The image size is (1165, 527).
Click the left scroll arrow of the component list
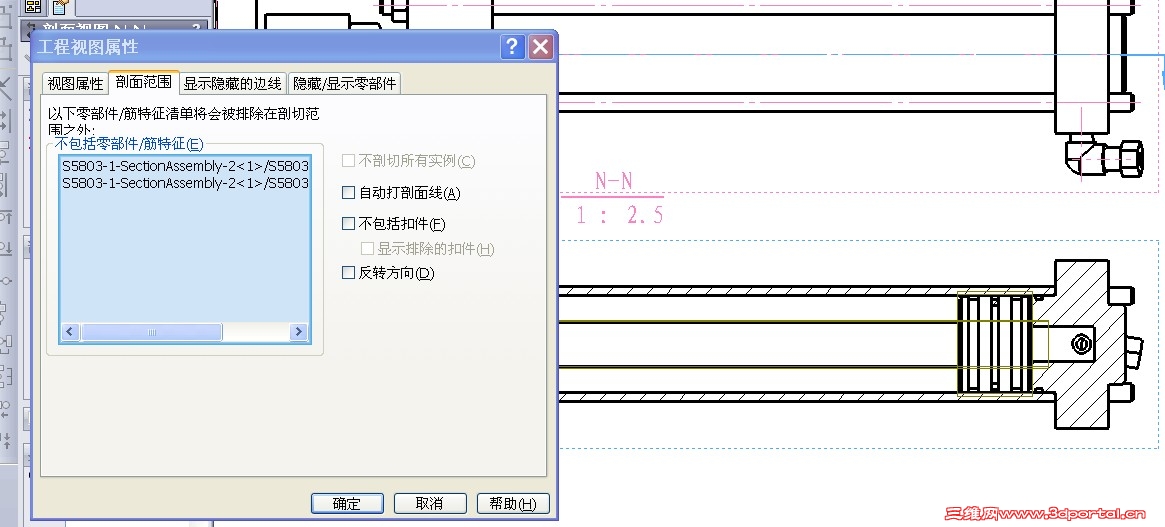(x=71, y=332)
